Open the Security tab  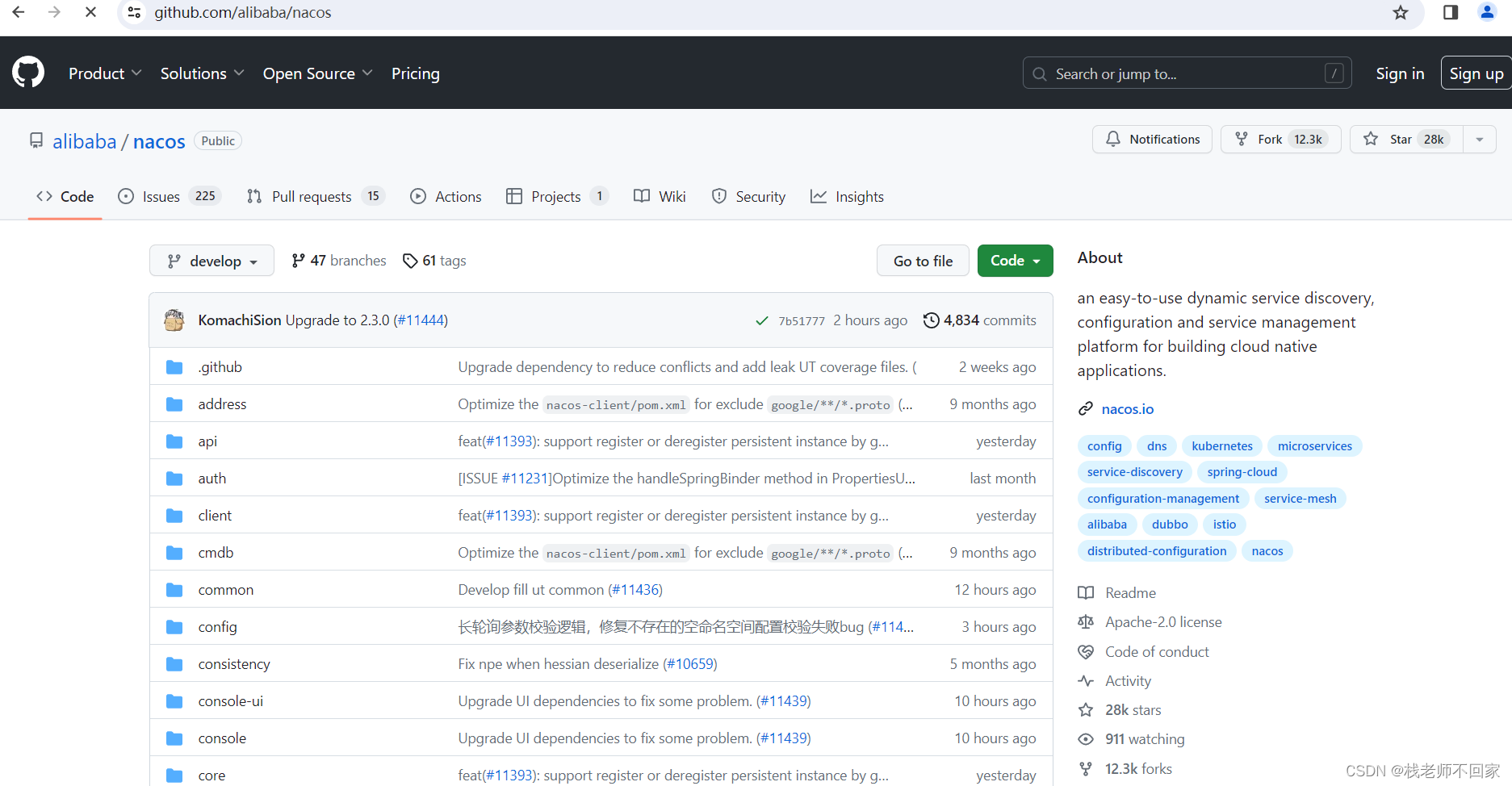(x=748, y=196)
